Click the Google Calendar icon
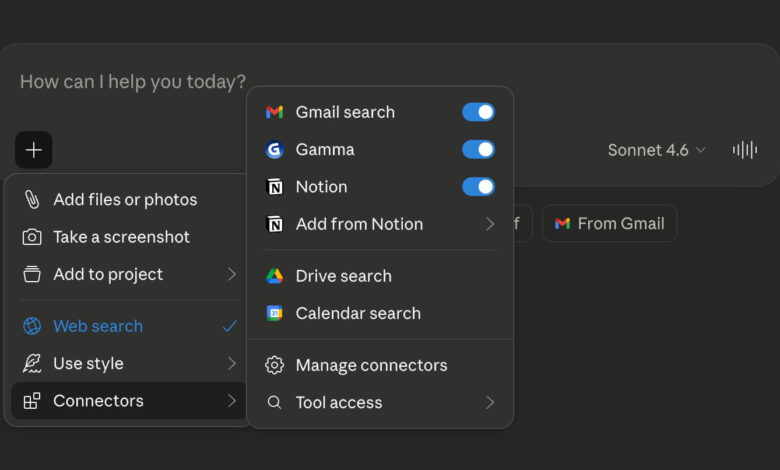780x470 pixels. click(274, 313)
